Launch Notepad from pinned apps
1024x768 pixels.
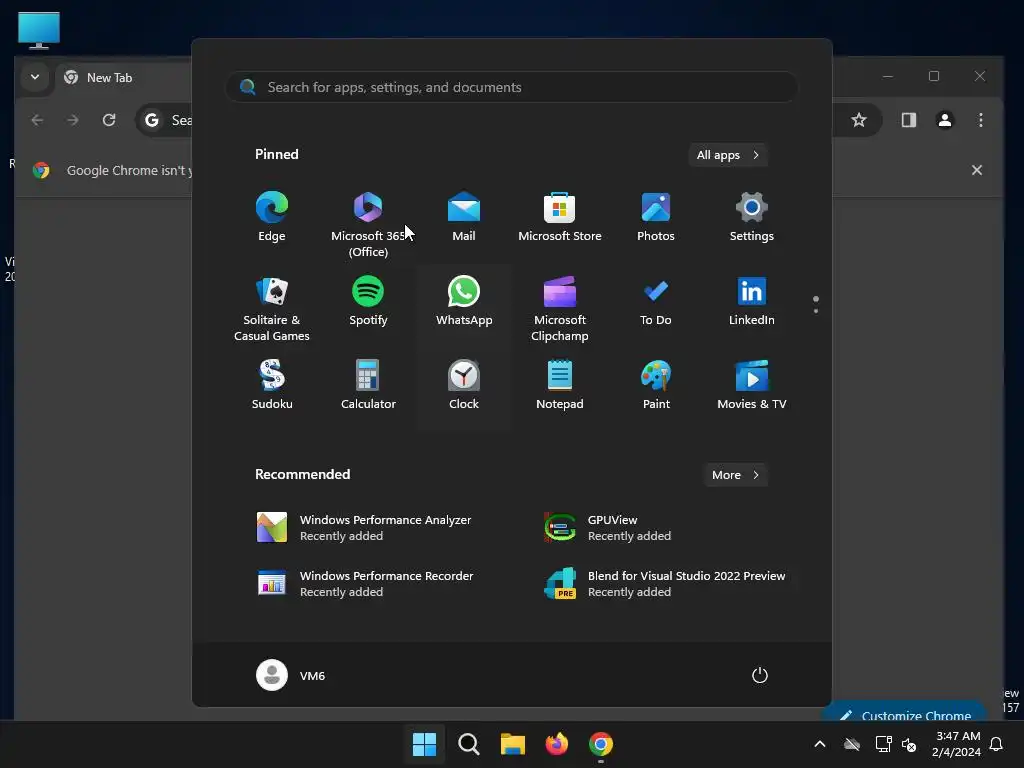coord(560,385)
